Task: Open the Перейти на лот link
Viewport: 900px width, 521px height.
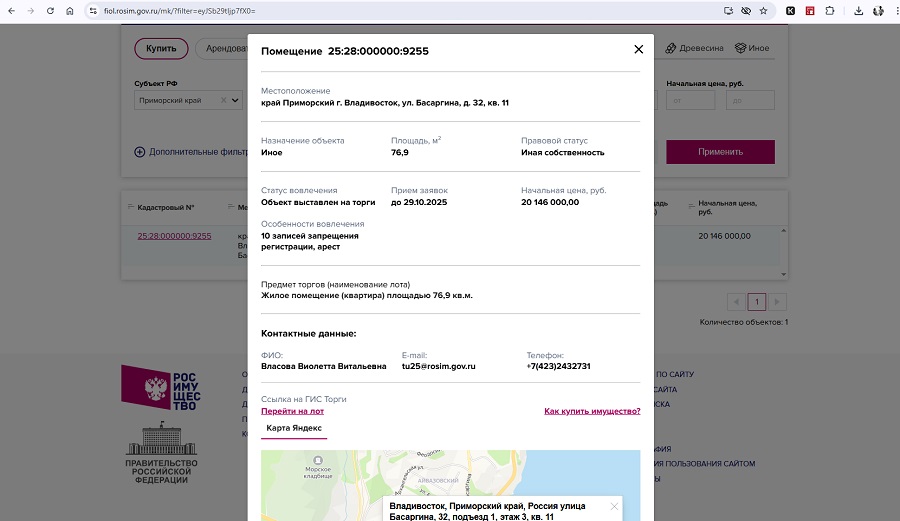Action: point(292,411)
